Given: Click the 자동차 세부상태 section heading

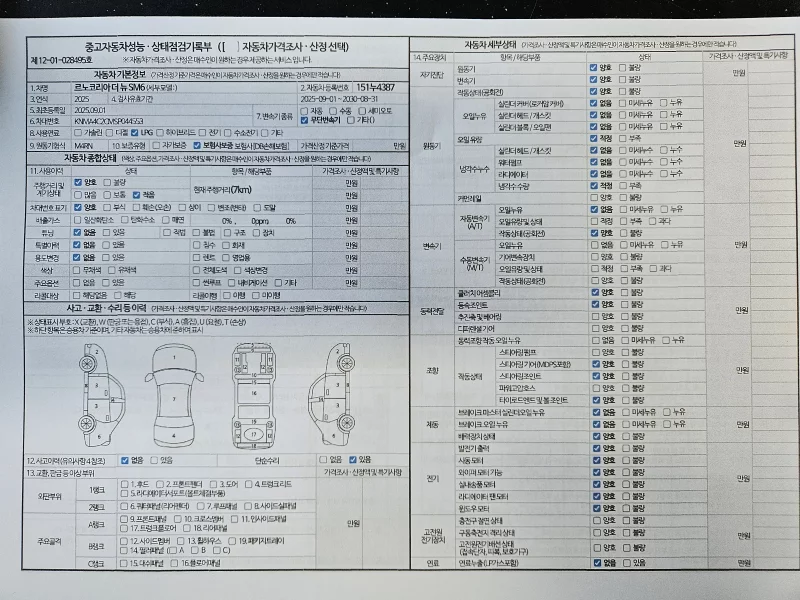Looking at the screenshot, I should pyautogui.click(x=489, y=44).
